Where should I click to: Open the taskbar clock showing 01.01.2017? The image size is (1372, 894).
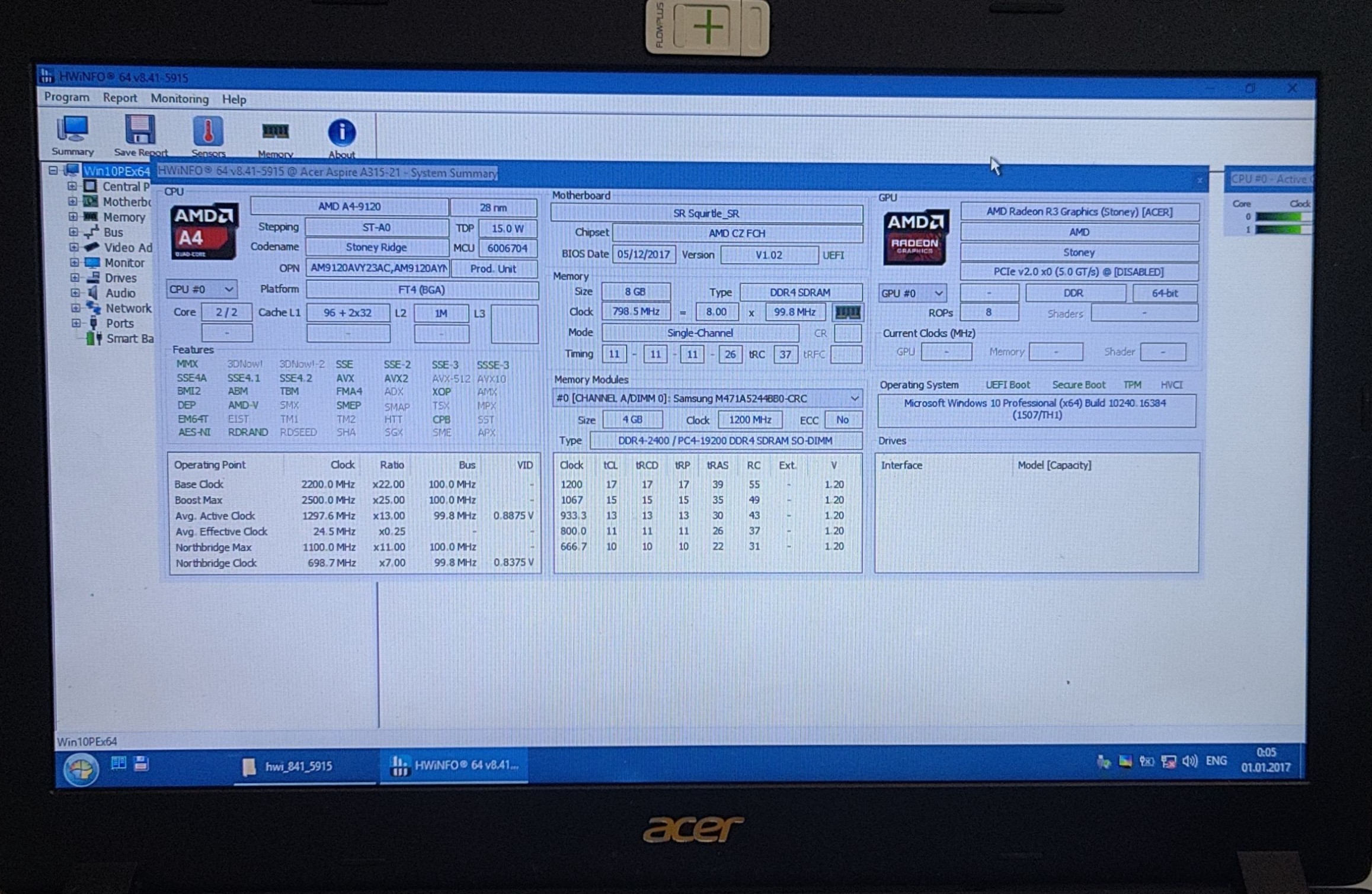point(1266,760)
